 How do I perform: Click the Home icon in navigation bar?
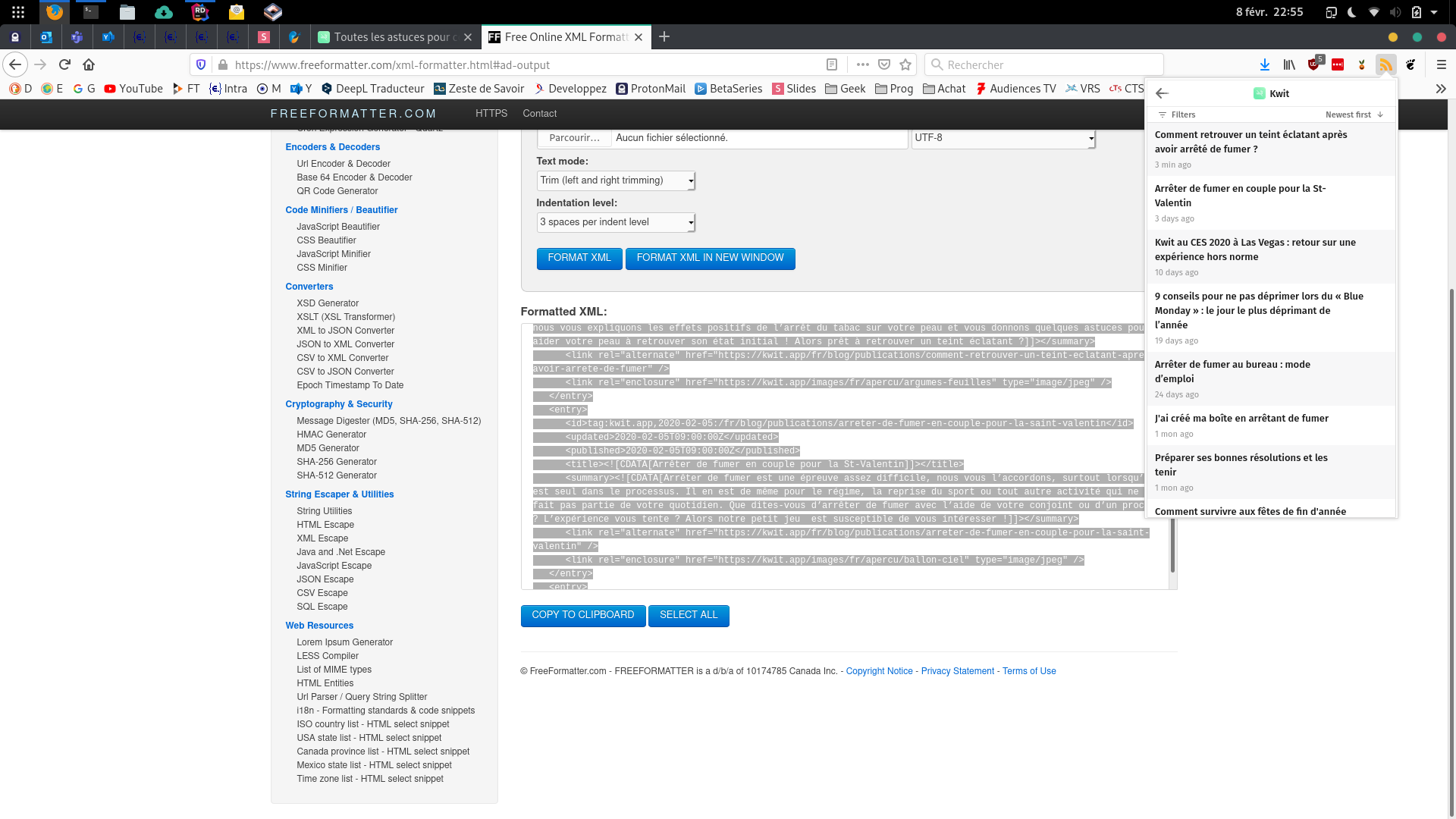(x=89, y=65)
